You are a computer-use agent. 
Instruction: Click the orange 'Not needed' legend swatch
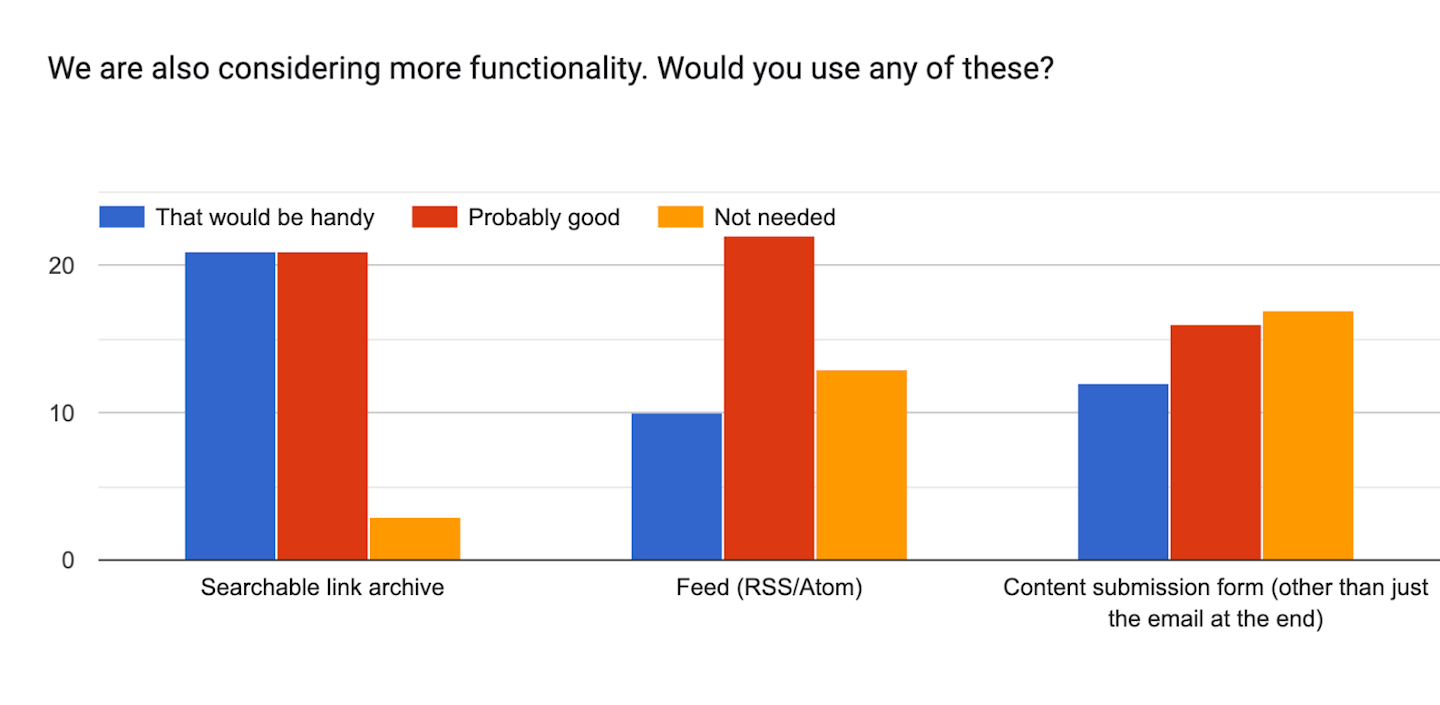[x=680, y=217]
